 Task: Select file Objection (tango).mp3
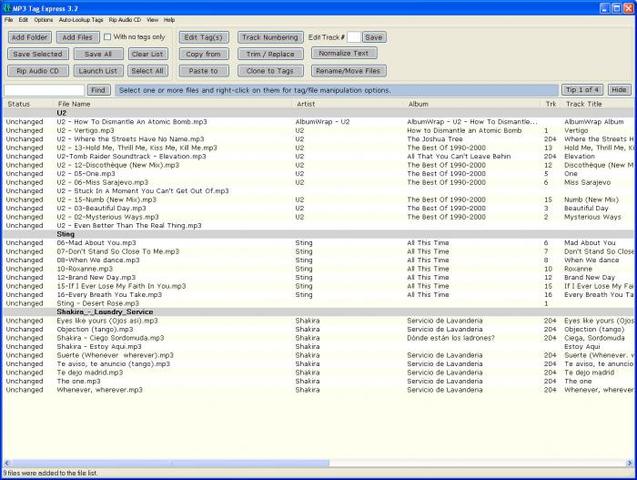pos(95,329)
